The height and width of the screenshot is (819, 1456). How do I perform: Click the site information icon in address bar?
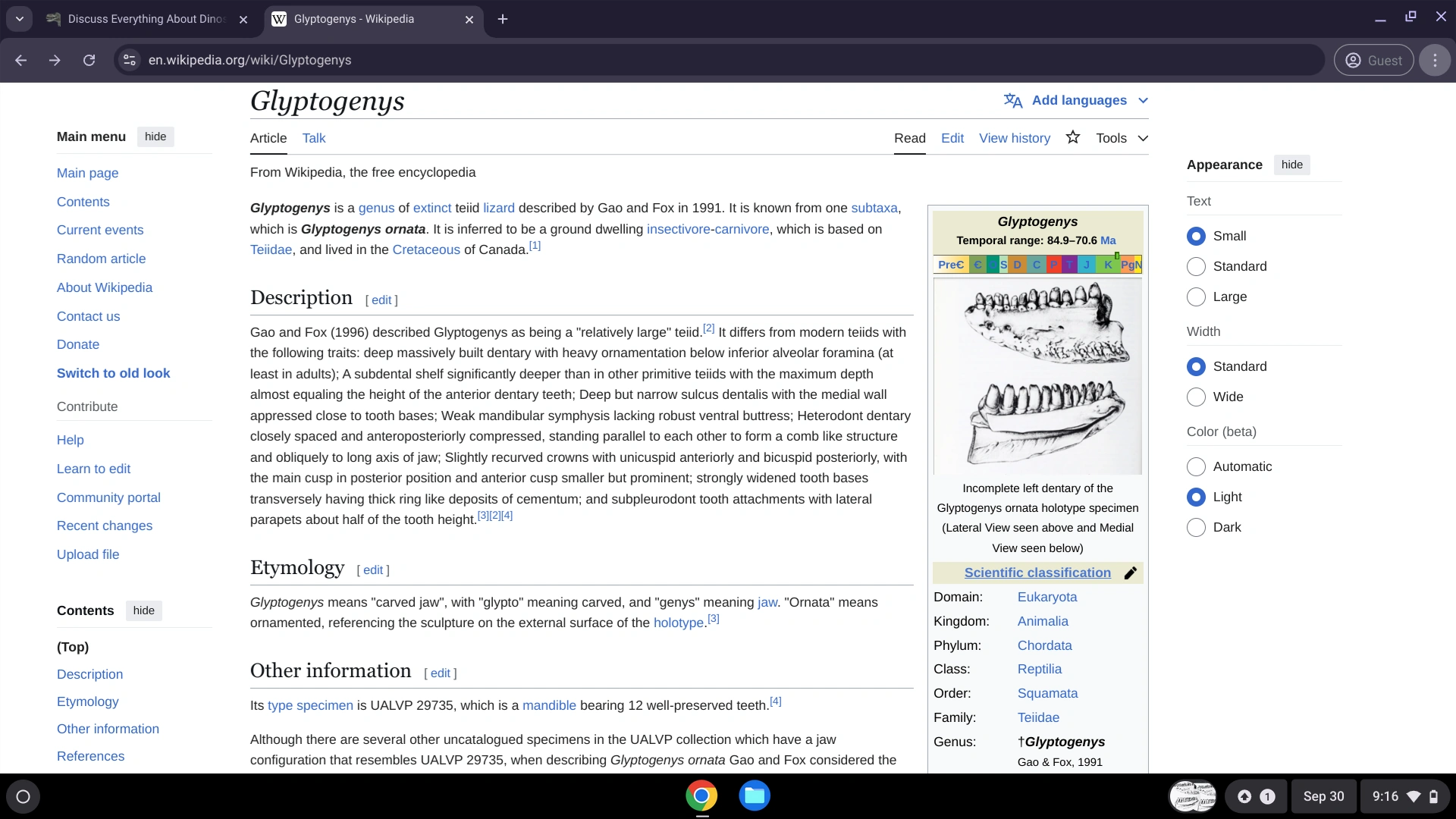[130, 60]
